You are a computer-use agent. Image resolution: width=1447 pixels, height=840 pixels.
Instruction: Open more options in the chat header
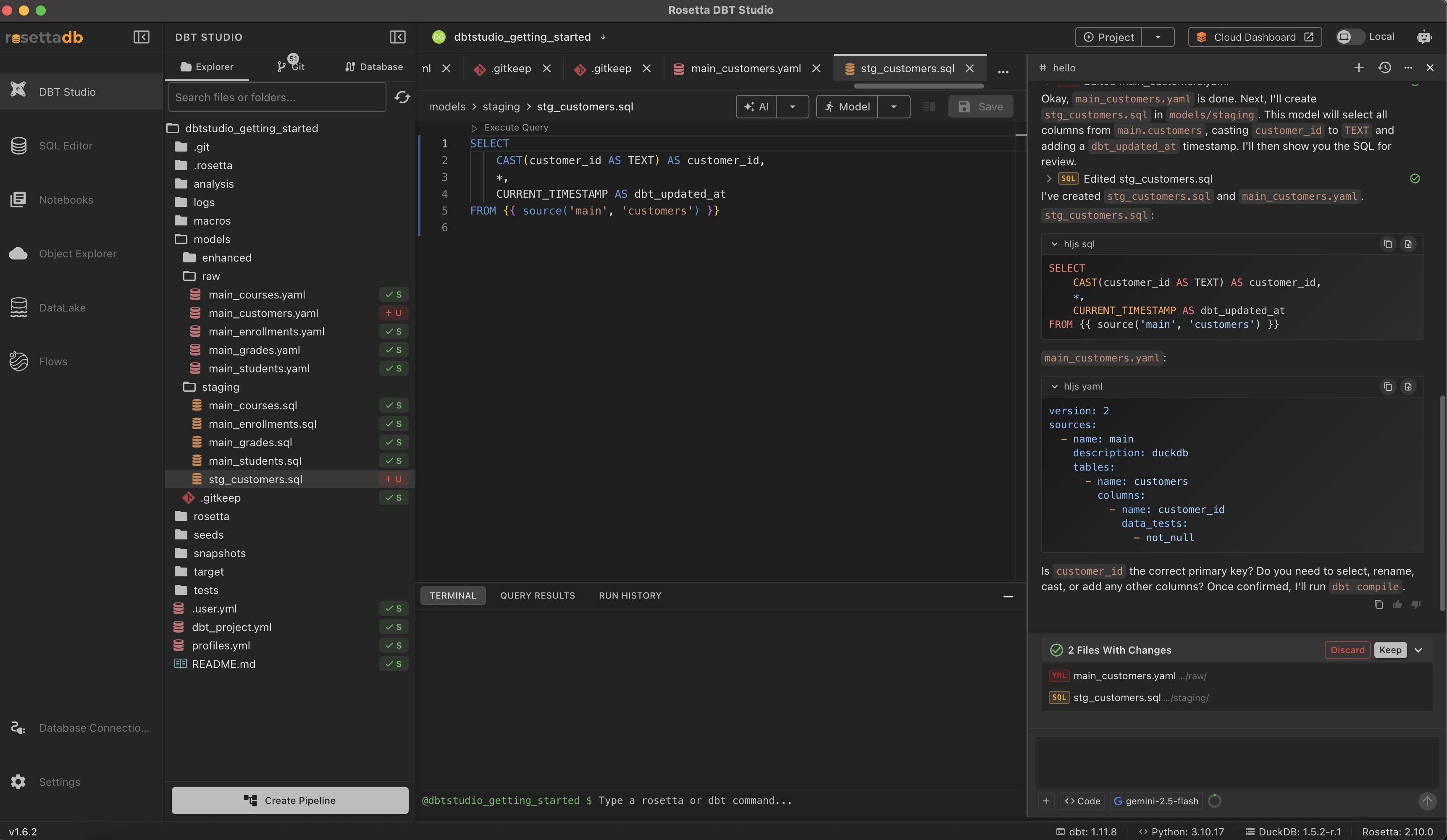[1408, 68]
